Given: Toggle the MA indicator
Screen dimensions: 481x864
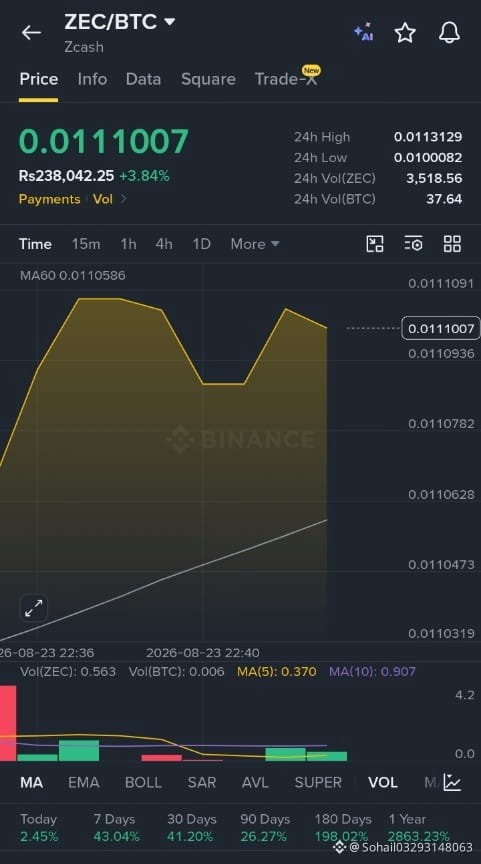Looking at the screenshot, I should [x=31, y=782].
